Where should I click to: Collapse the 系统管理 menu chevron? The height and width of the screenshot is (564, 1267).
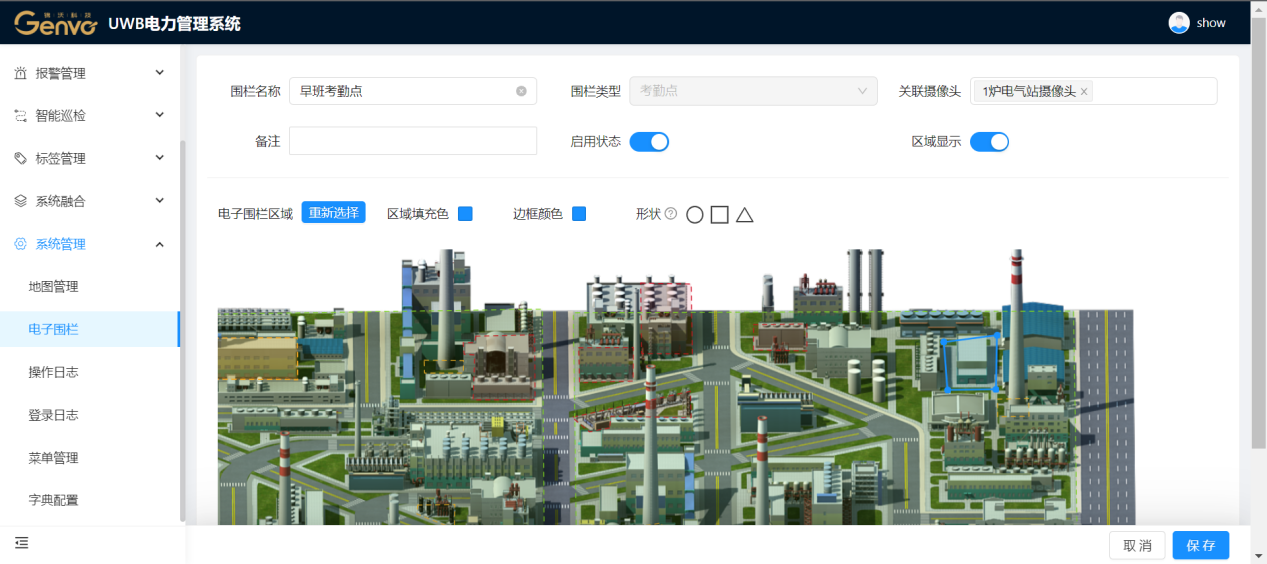[160, 244]
